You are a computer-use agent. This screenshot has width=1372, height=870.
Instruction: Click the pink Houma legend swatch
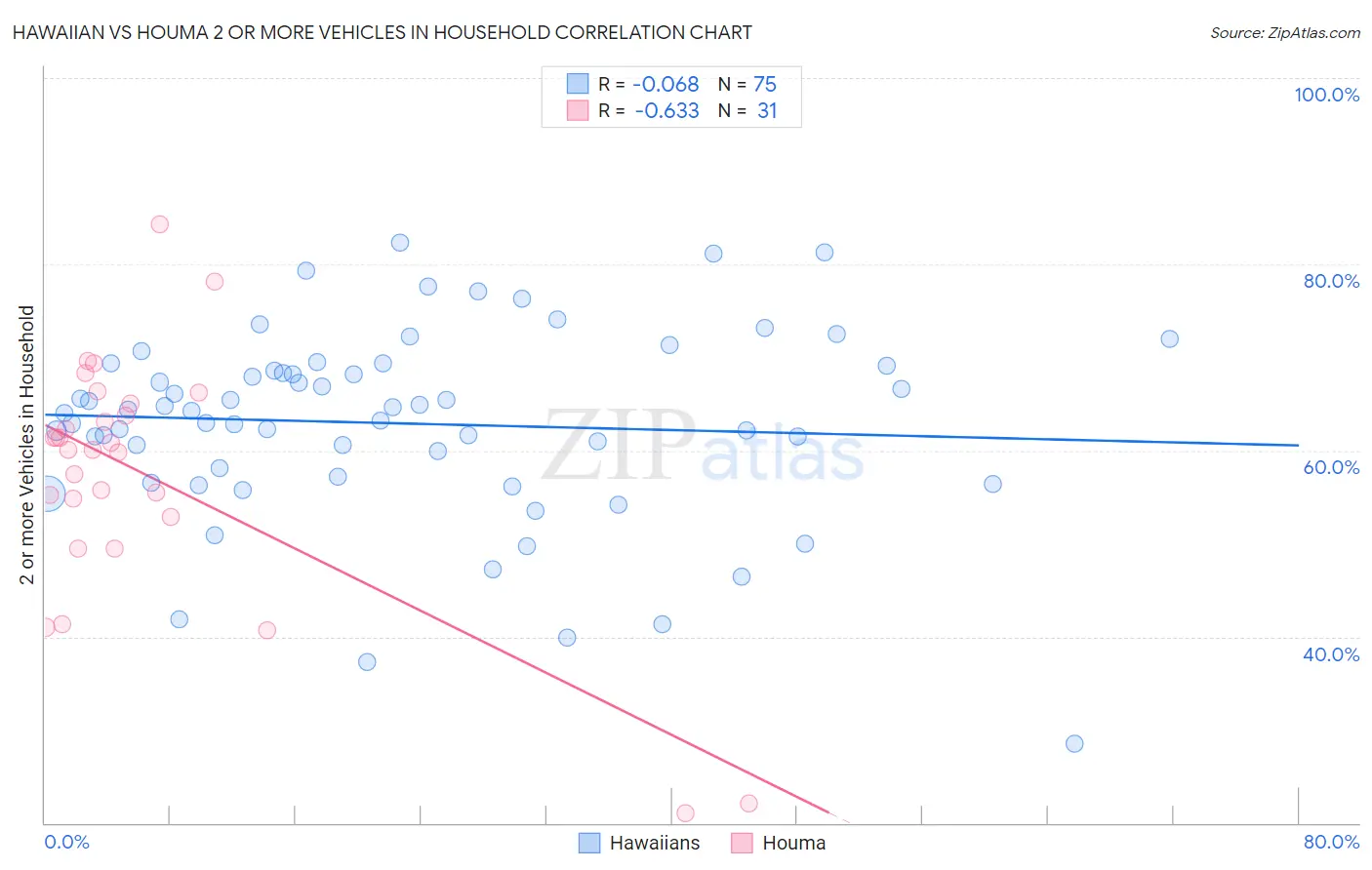pyautogui.click(x=742, y=843)
